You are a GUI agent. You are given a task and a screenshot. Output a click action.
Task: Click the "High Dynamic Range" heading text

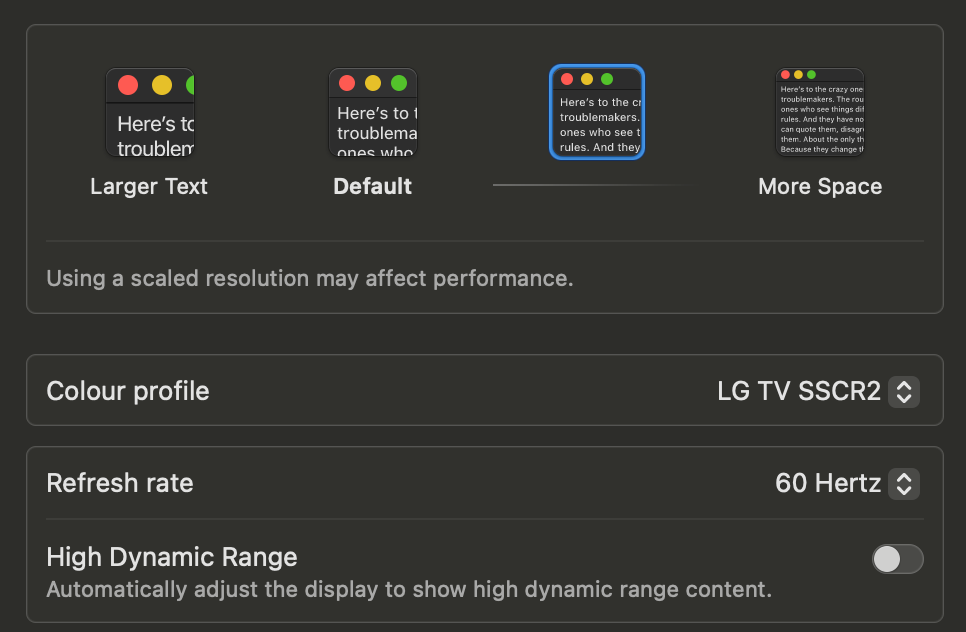pos(172,557)
